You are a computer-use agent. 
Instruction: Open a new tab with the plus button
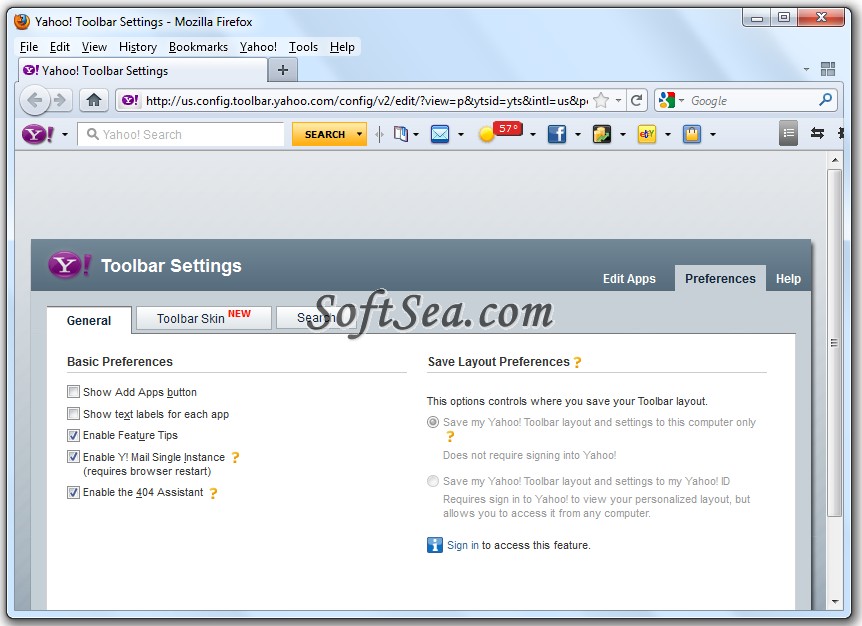click(x=283, y=70)
